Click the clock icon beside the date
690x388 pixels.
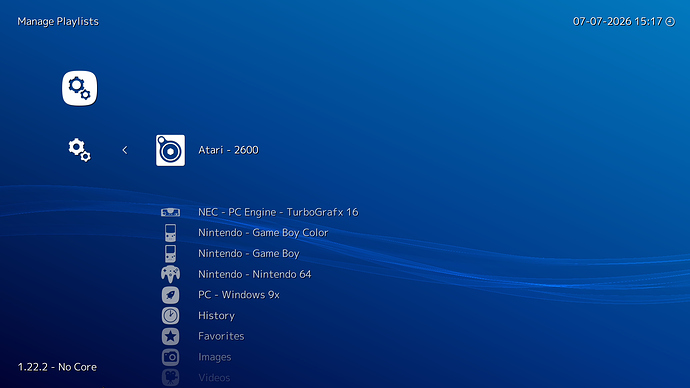pyautogui.click(x=670, y=22)
